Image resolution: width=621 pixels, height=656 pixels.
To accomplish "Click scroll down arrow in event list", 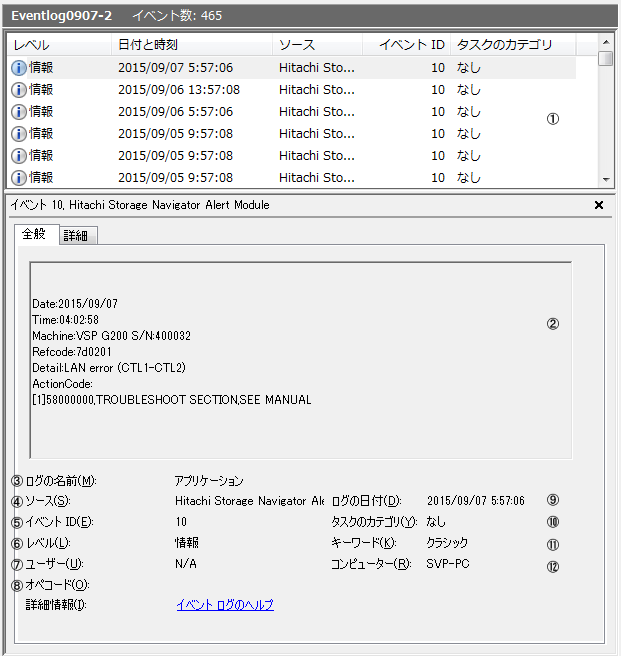I will coord(606,180).
